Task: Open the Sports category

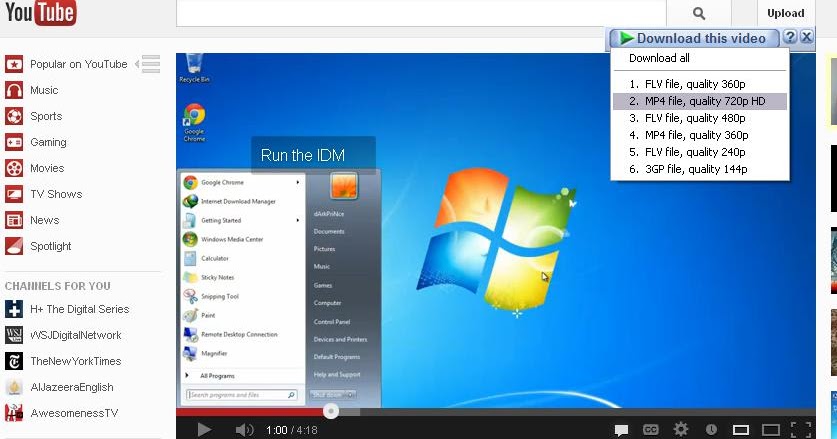Action: [46, 116]
